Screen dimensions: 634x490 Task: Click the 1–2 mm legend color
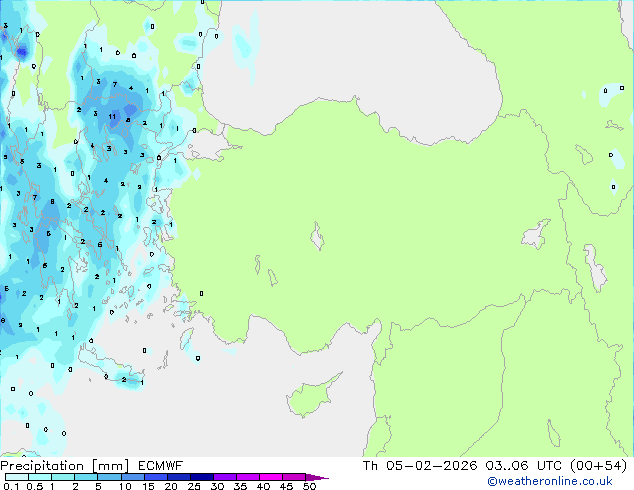pos(63,477)
